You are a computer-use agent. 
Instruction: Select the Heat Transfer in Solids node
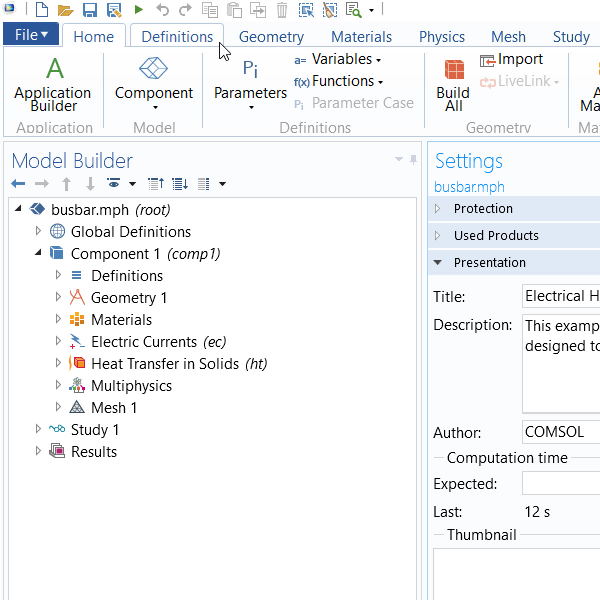click(x=178, y=364)
